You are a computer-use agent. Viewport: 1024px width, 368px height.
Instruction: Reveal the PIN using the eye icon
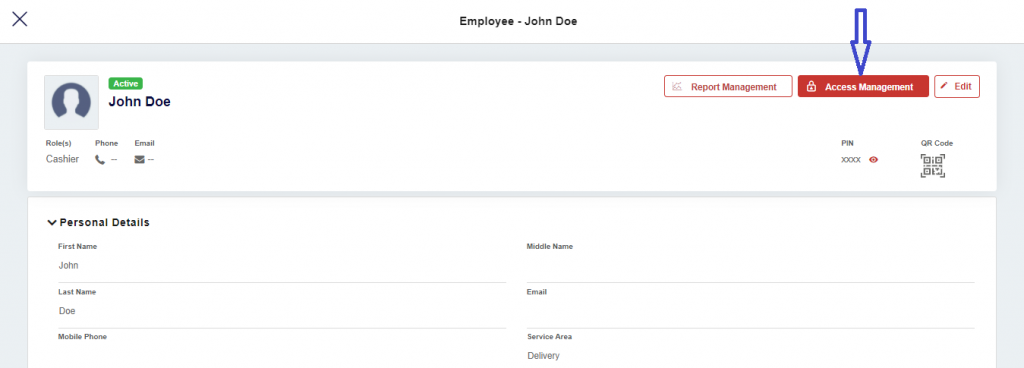873,159
